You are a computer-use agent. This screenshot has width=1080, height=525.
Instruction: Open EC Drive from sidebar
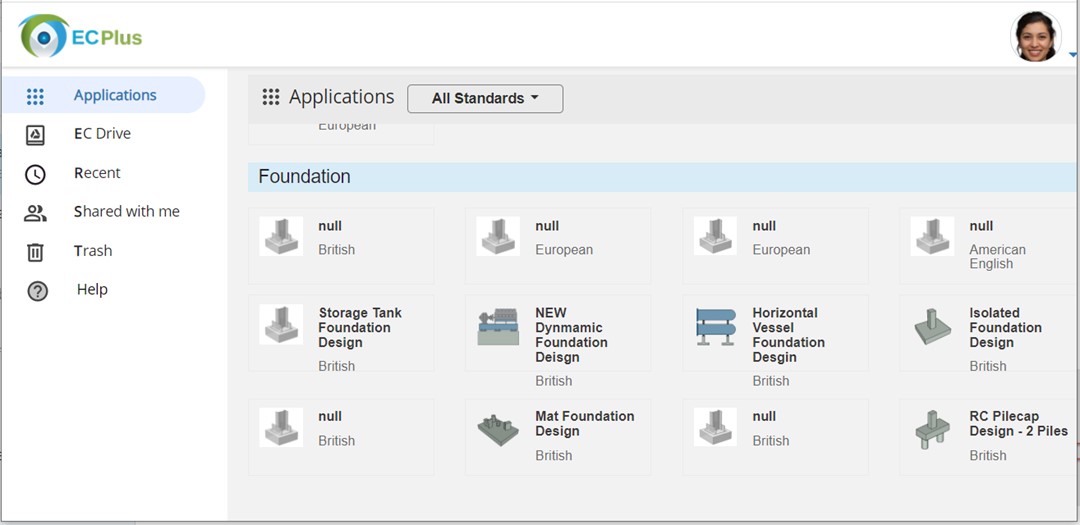(x=102, y=134)
